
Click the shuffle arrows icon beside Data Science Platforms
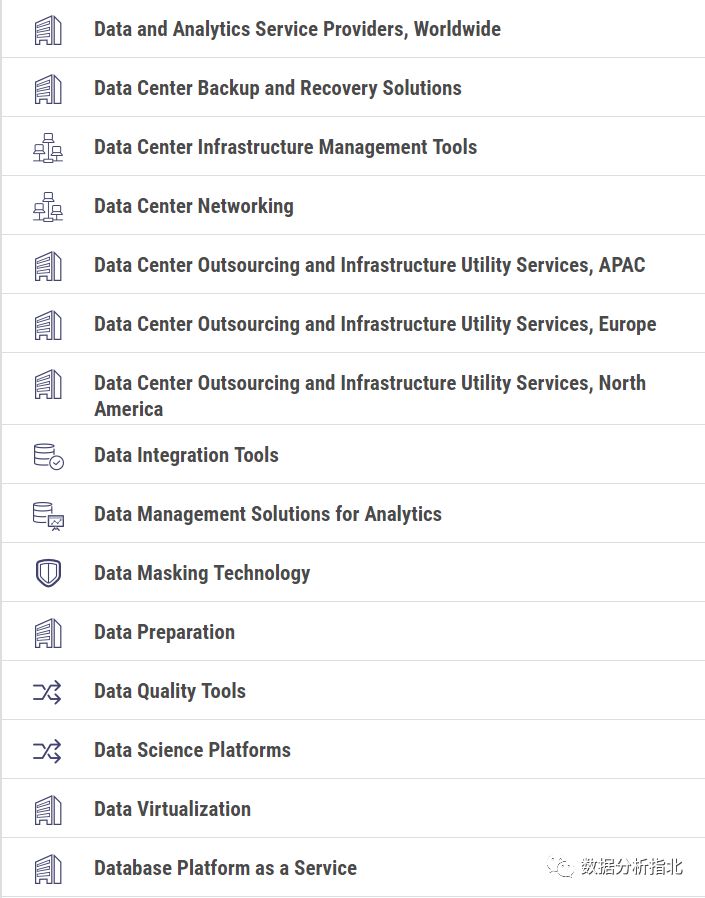pyautogui.click(x=48, y=751)
